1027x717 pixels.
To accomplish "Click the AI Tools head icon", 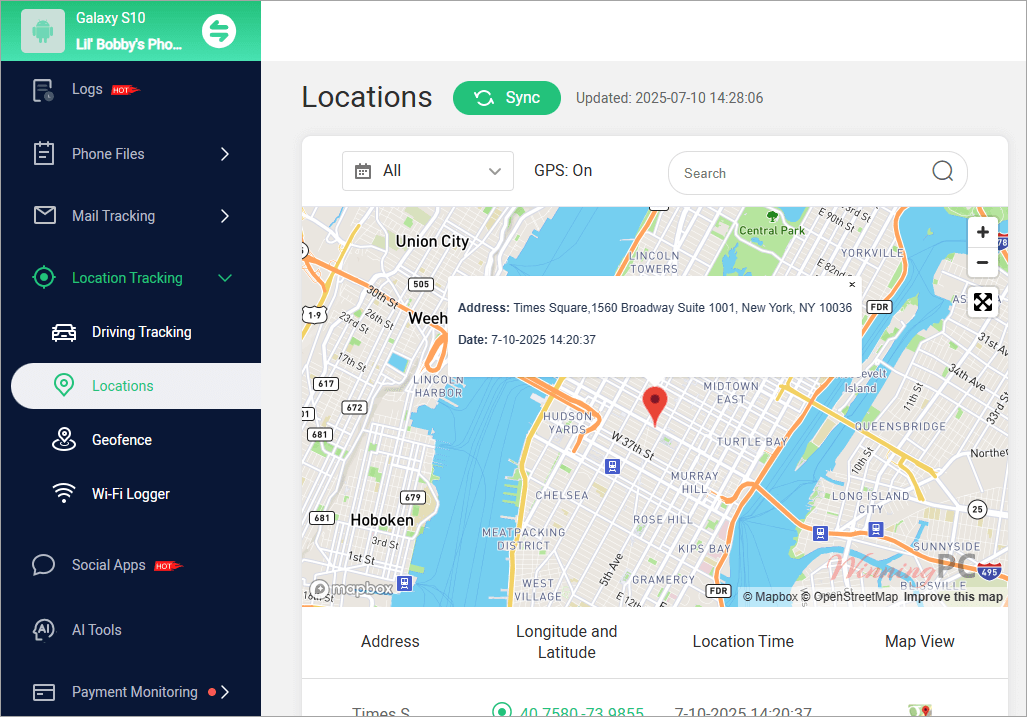I will tap(43, 630).
